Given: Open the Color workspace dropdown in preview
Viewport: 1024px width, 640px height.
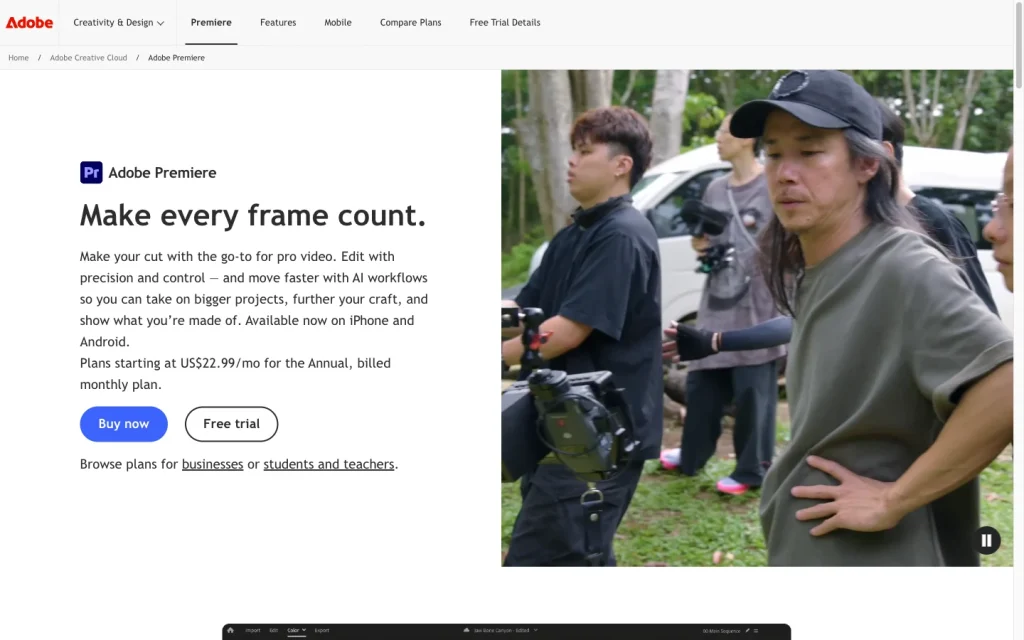Looking at the screenshot, I should coord(296,630).
